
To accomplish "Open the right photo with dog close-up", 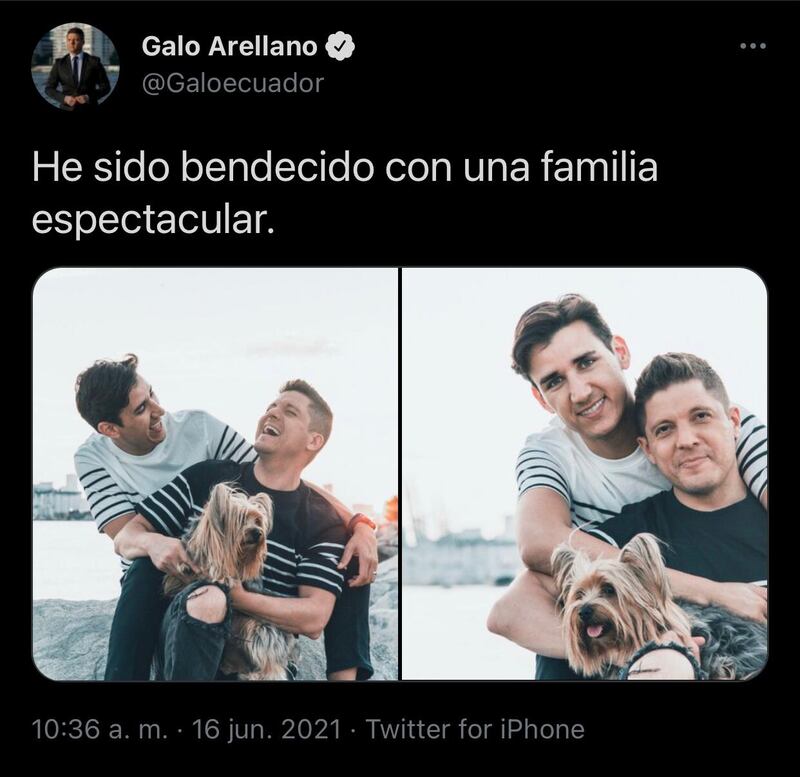I will click(585, 474).
